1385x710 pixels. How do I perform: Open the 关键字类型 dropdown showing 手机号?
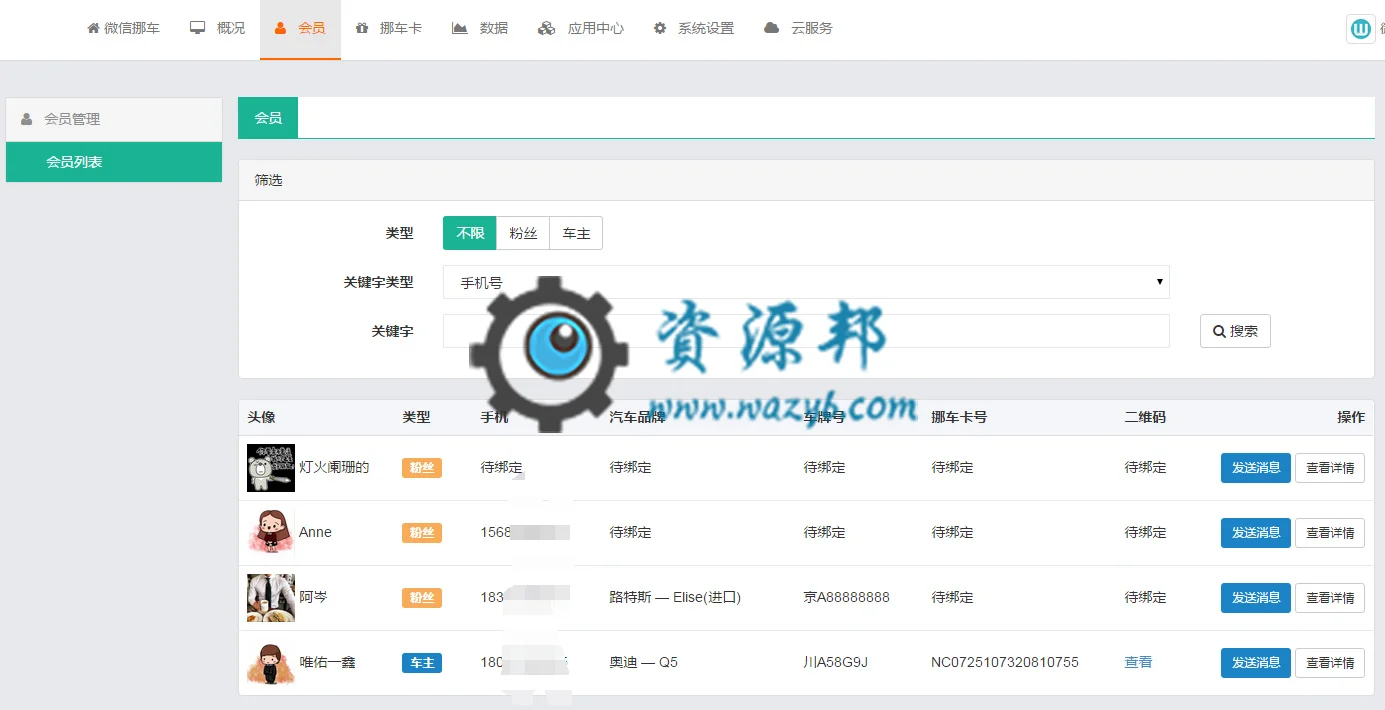coord(806,282)
